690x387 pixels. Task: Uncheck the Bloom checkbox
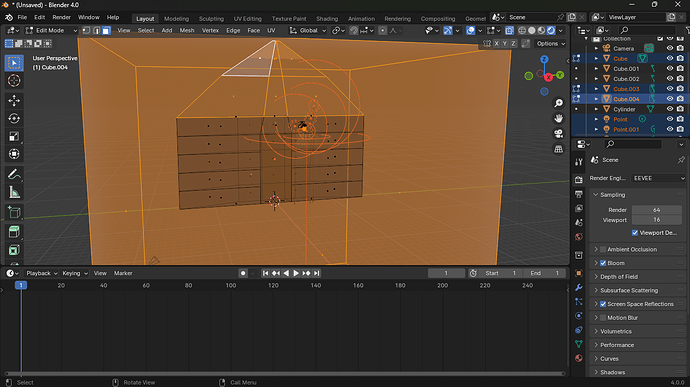pos(603,263)
